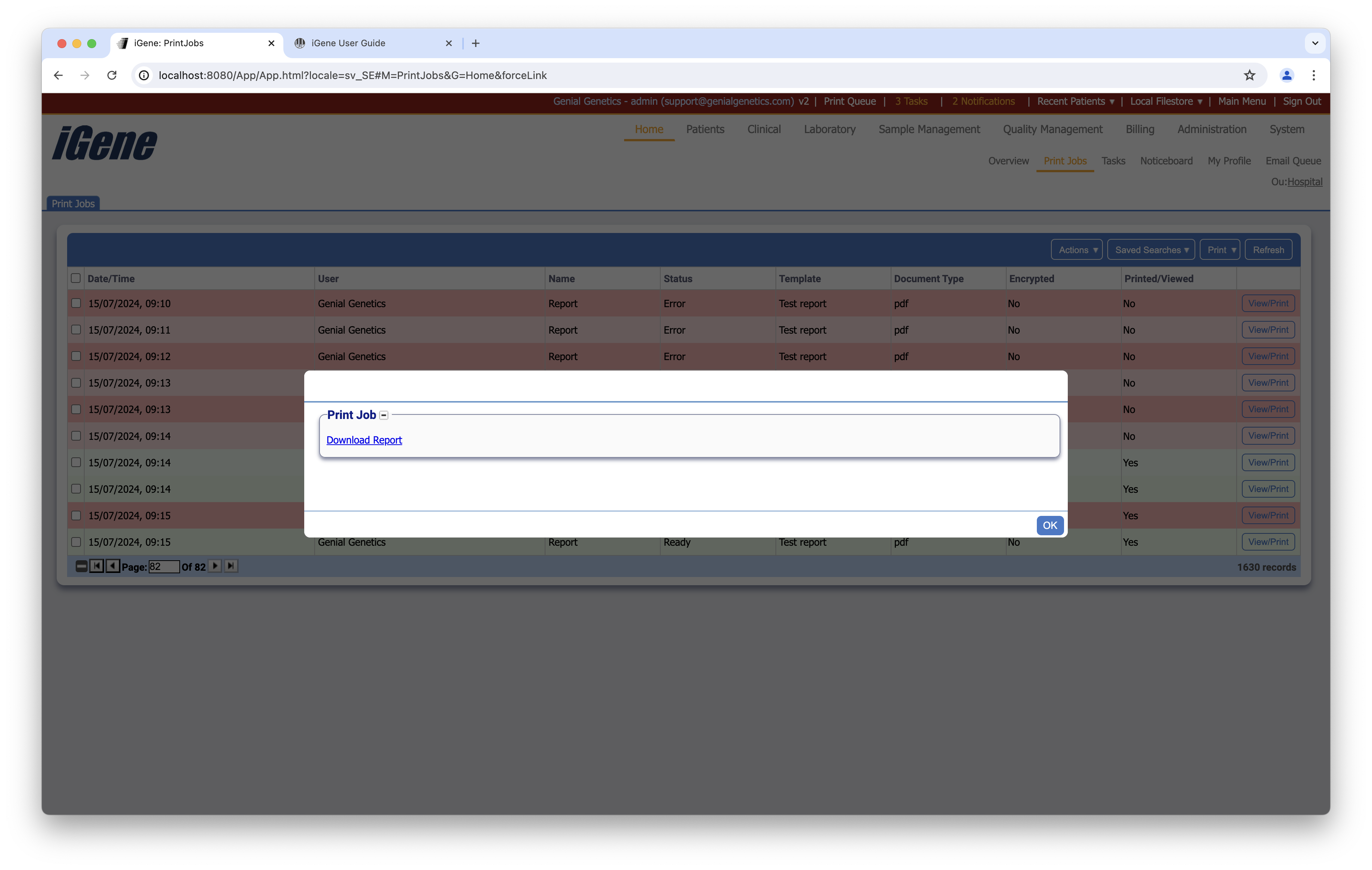Click the page number input showing 82
This screenshot has width=1372, height=870.
click(x=164, y=567)
